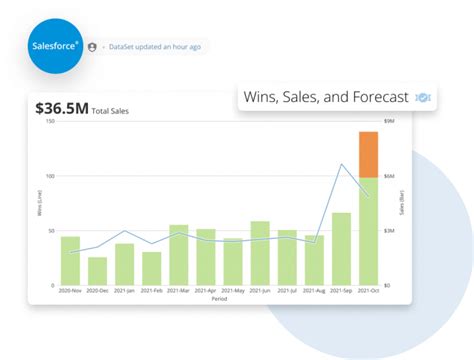Click the 'Period' axis title

[219, 299]
